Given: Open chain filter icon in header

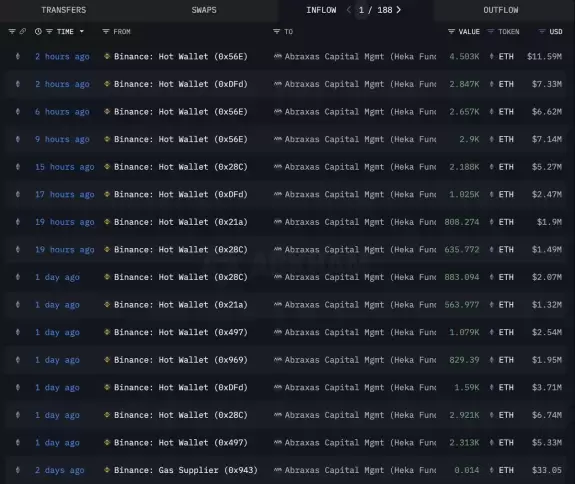Looking at the screenshot, I should click(12, 32).
